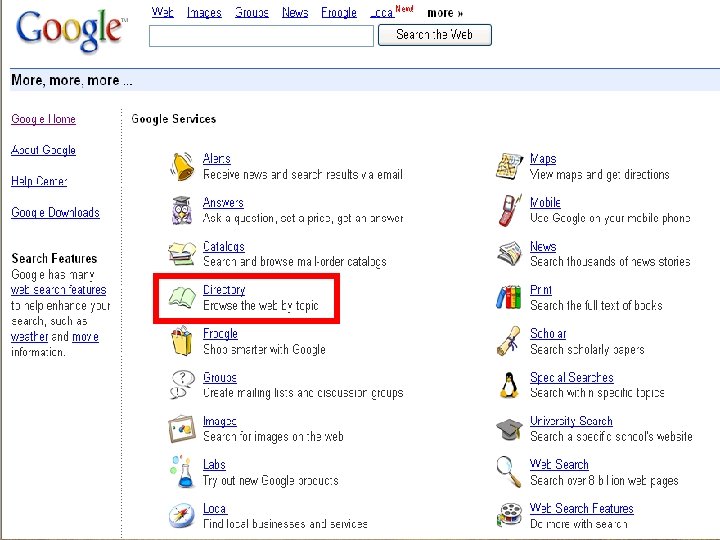Open the 'more »' link at top
The height and width of the screenshot is (540, 720).
click(x=445, y=13)
